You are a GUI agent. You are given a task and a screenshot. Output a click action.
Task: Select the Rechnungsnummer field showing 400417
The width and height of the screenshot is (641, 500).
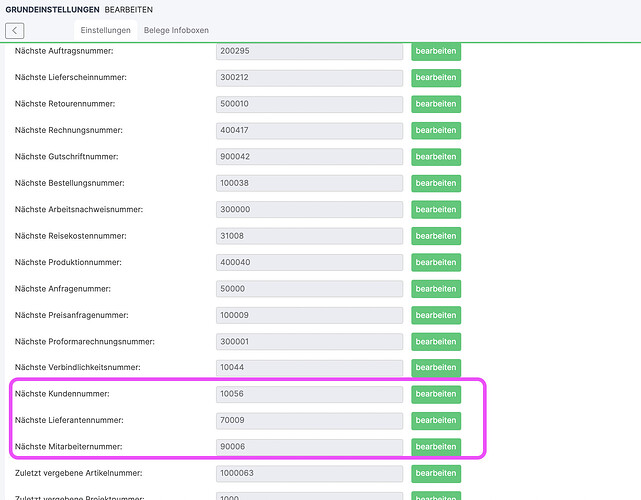309,130
